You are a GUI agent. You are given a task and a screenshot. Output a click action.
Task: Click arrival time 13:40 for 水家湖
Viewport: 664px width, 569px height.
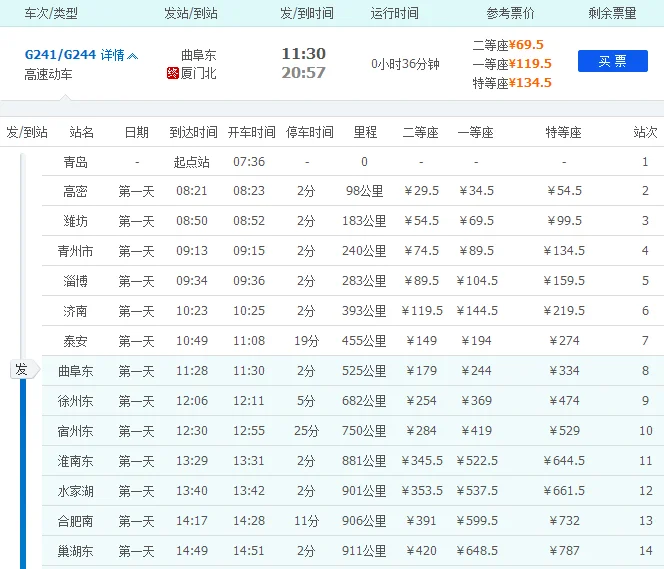coord(192,491)
